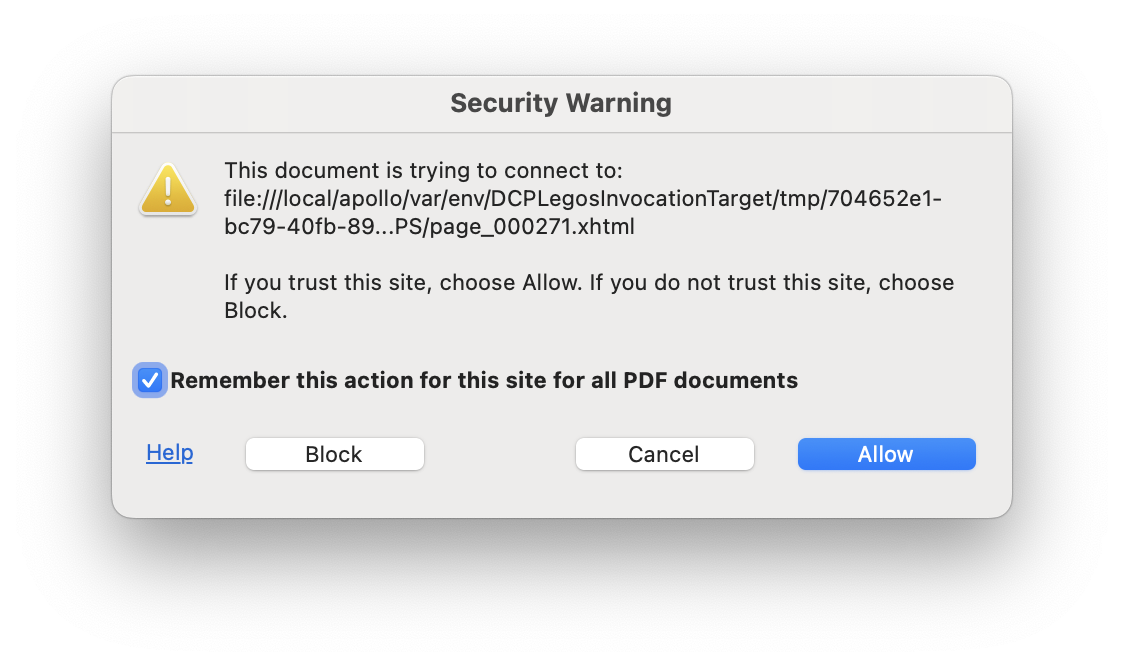Uncheck the Remember this action checkbox
The height and width of the screenshot is (666, 1124).
point(150,380)
